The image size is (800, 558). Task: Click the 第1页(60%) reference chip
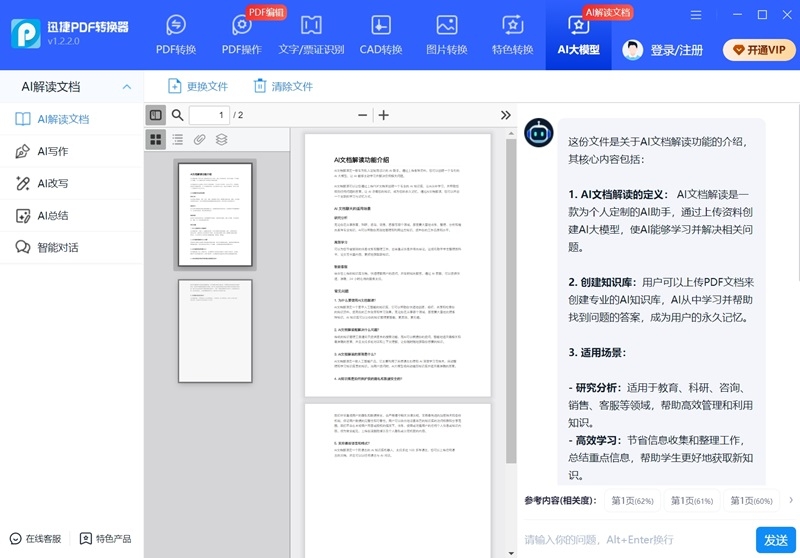[x=751, y=501]
